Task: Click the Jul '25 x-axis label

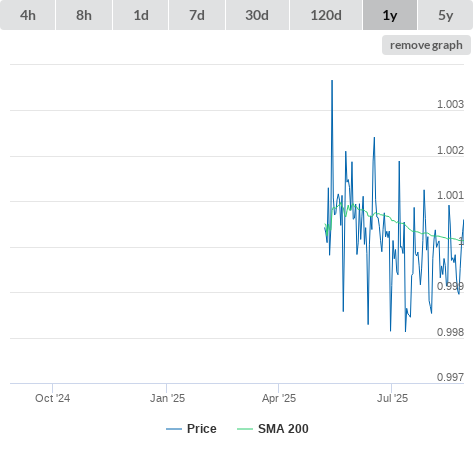Action: point(392,398)
